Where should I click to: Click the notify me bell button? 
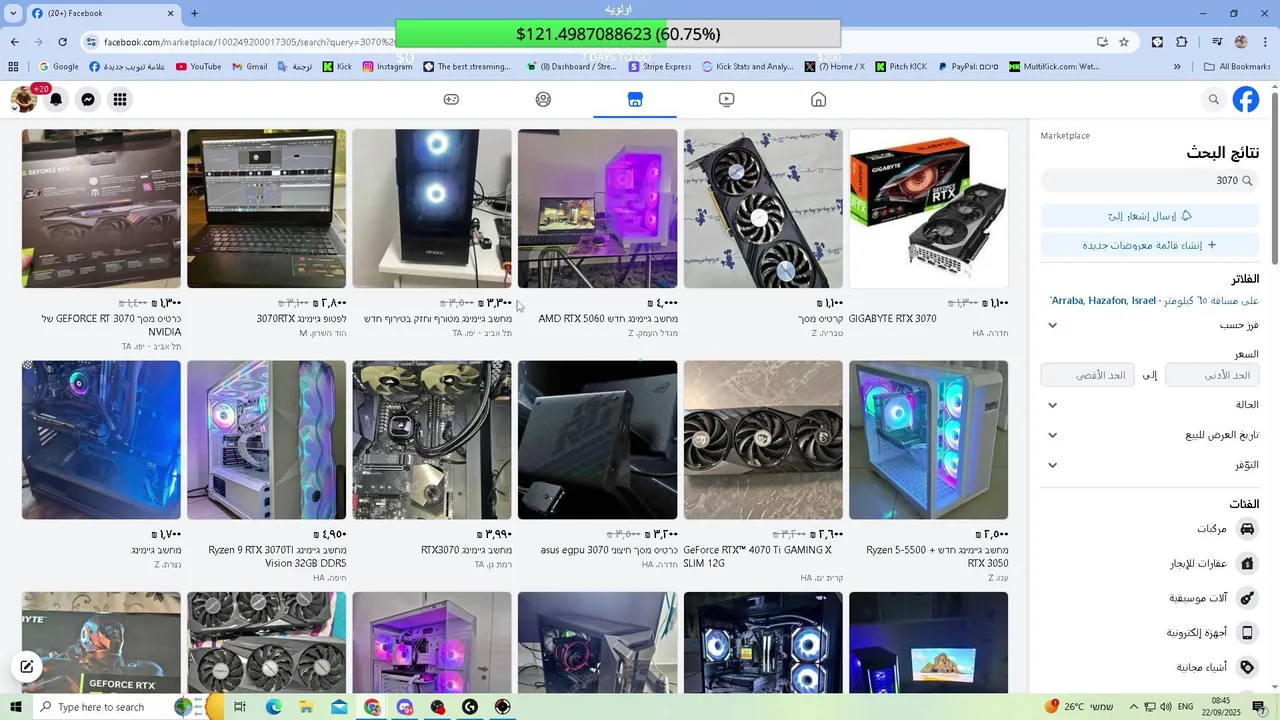click(x=1150, y=216)
